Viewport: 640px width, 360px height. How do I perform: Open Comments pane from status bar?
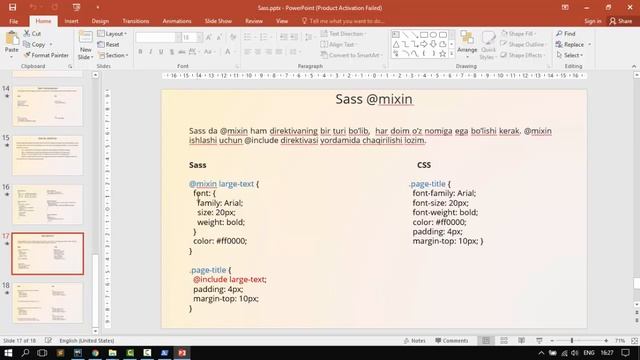click(x=451, y=340)
